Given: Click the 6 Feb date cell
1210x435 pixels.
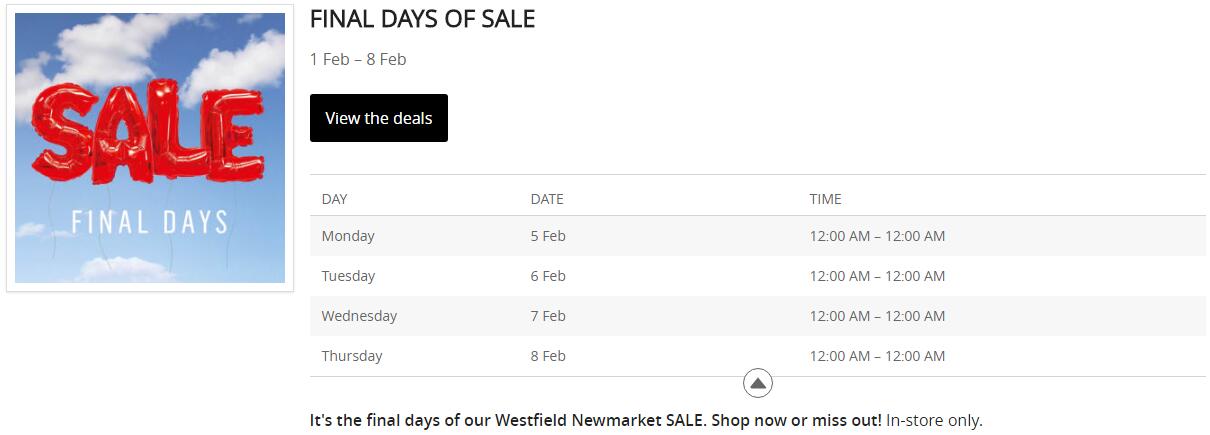Looking at the screenshot, I should tap(548, 276).
